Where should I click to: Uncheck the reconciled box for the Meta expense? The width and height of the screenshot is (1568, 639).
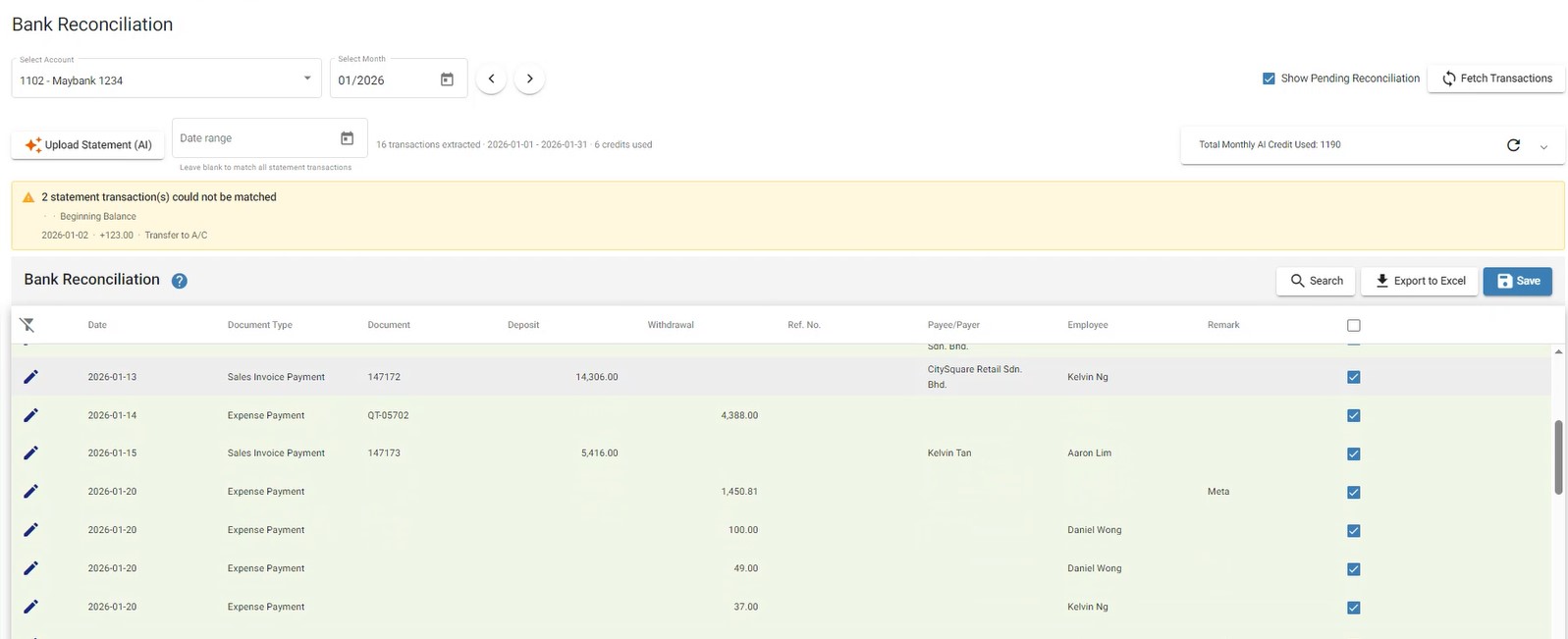(1354, 492)
